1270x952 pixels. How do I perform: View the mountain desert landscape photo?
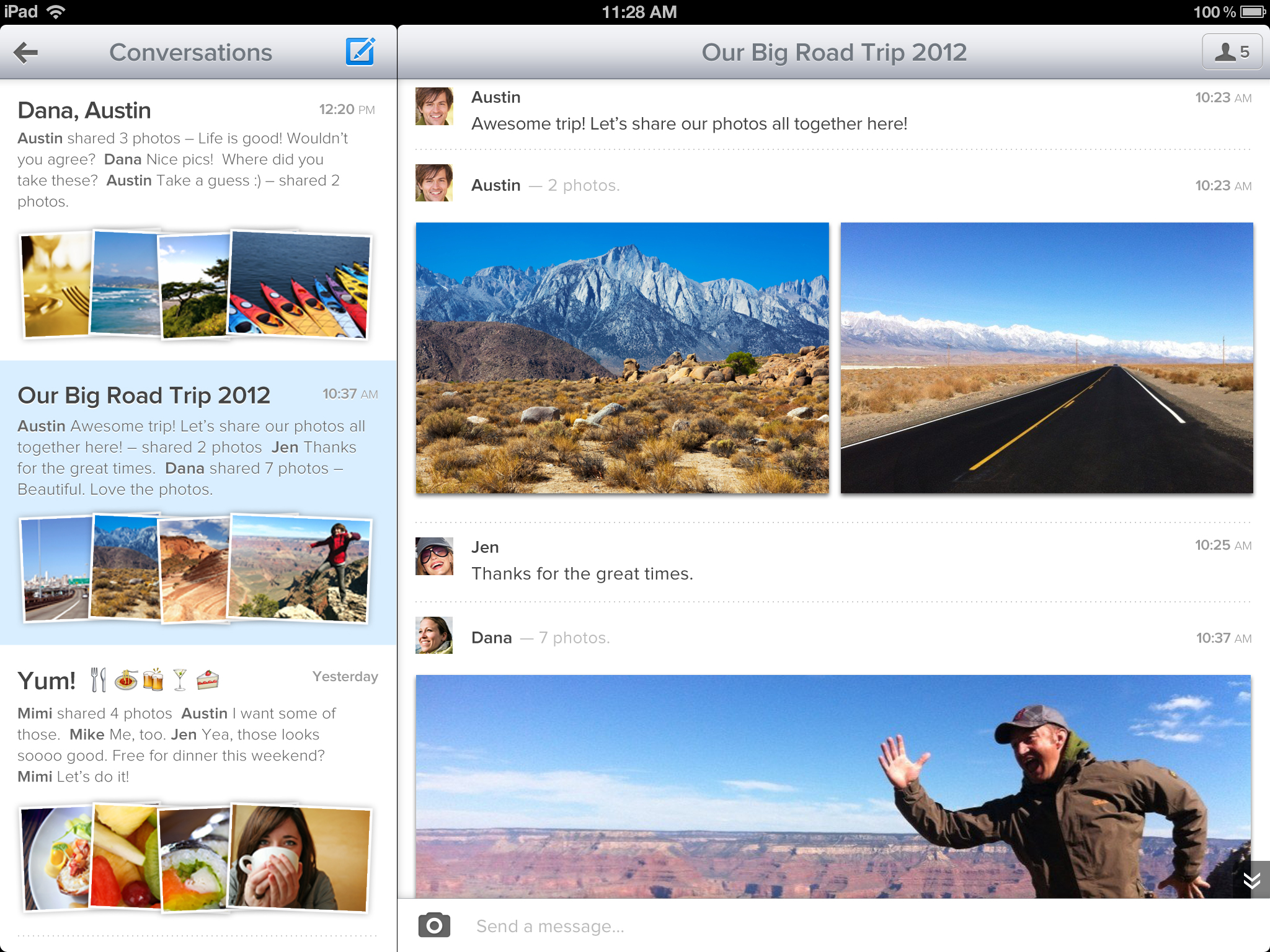622,358
